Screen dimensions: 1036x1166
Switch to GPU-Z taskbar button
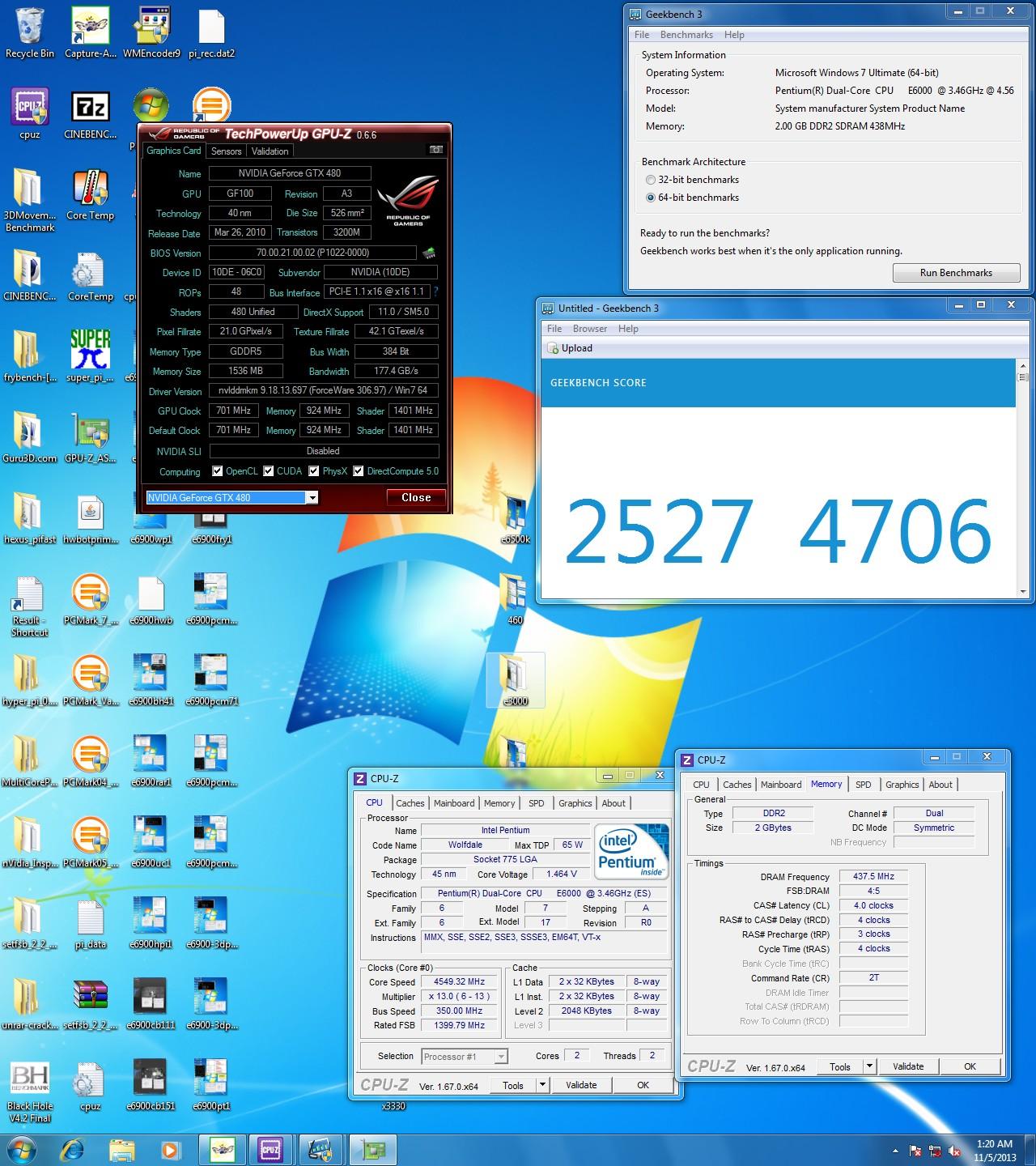tap(374, 1149)
